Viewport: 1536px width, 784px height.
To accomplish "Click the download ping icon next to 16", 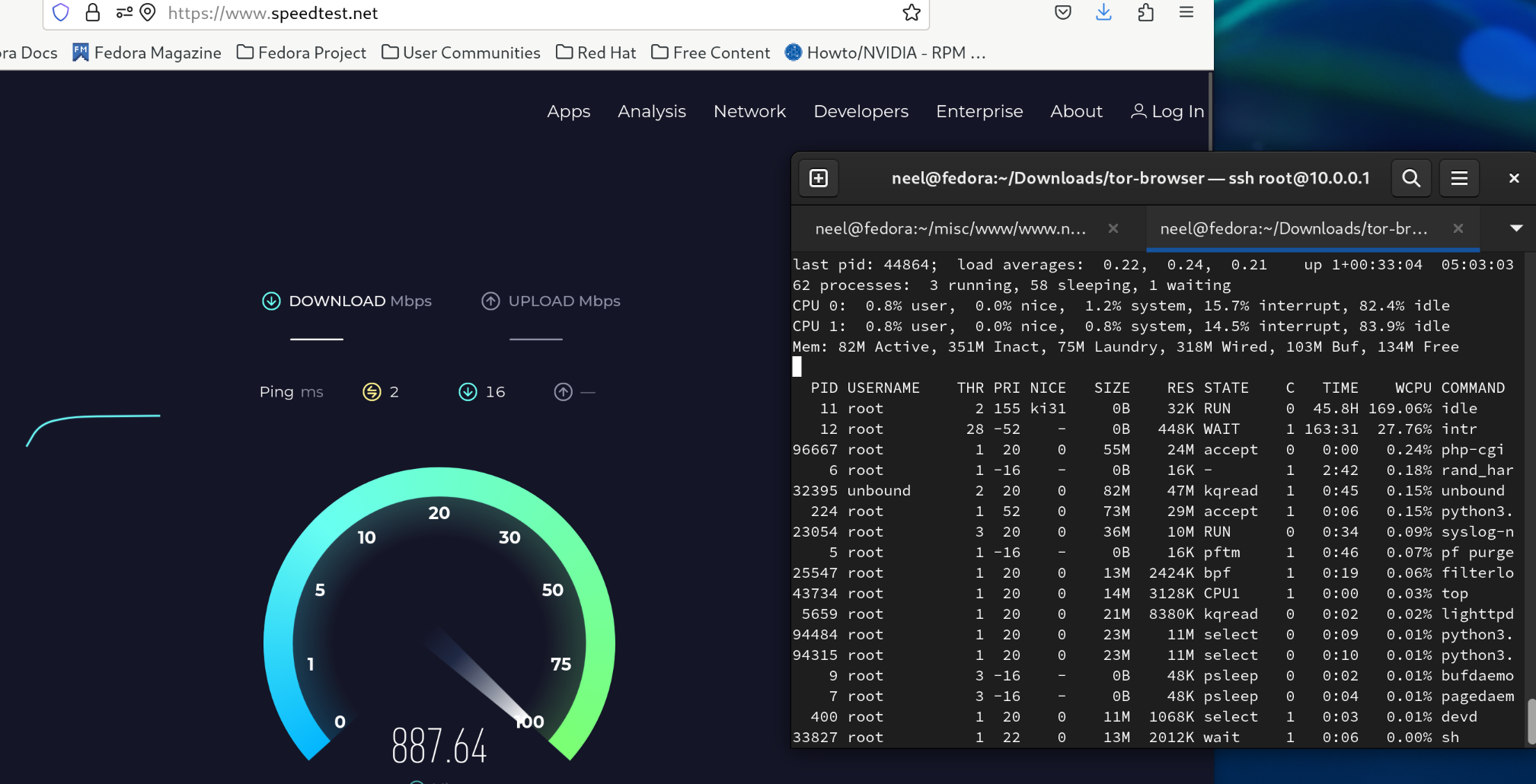I will (468, 392).
